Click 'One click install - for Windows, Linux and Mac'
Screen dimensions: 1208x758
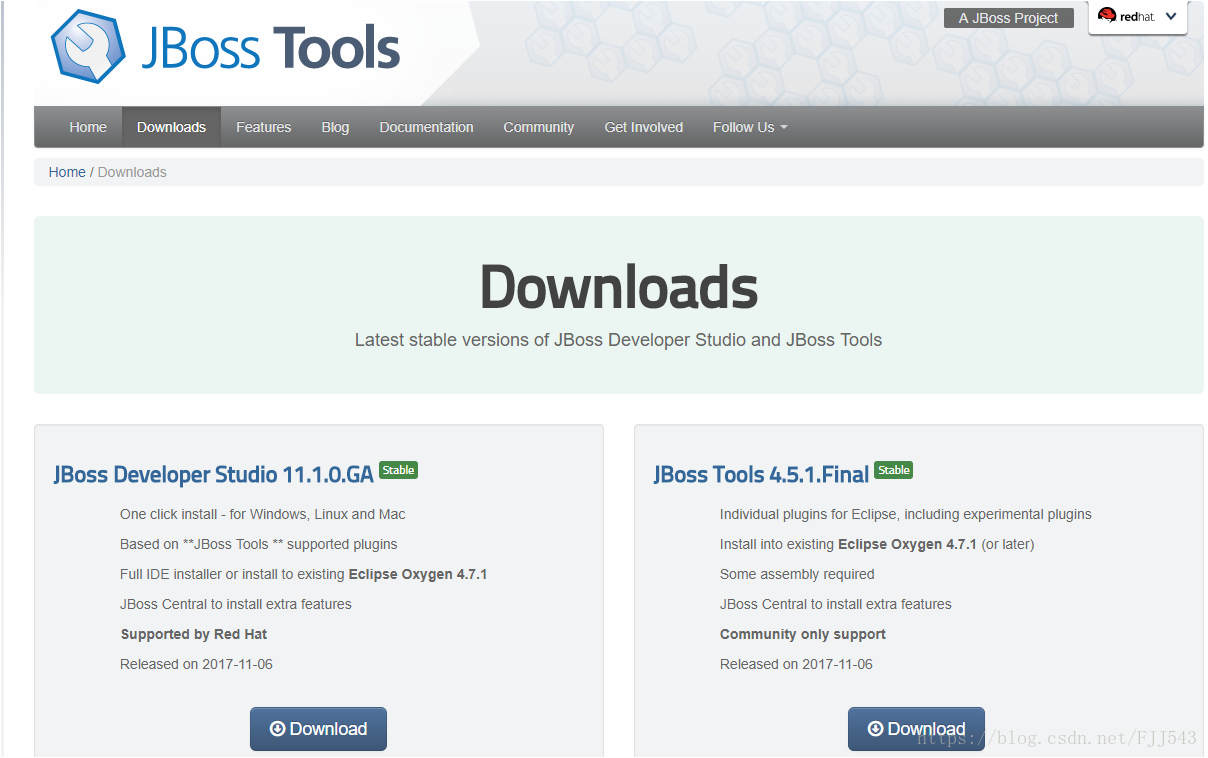(263, 514)
